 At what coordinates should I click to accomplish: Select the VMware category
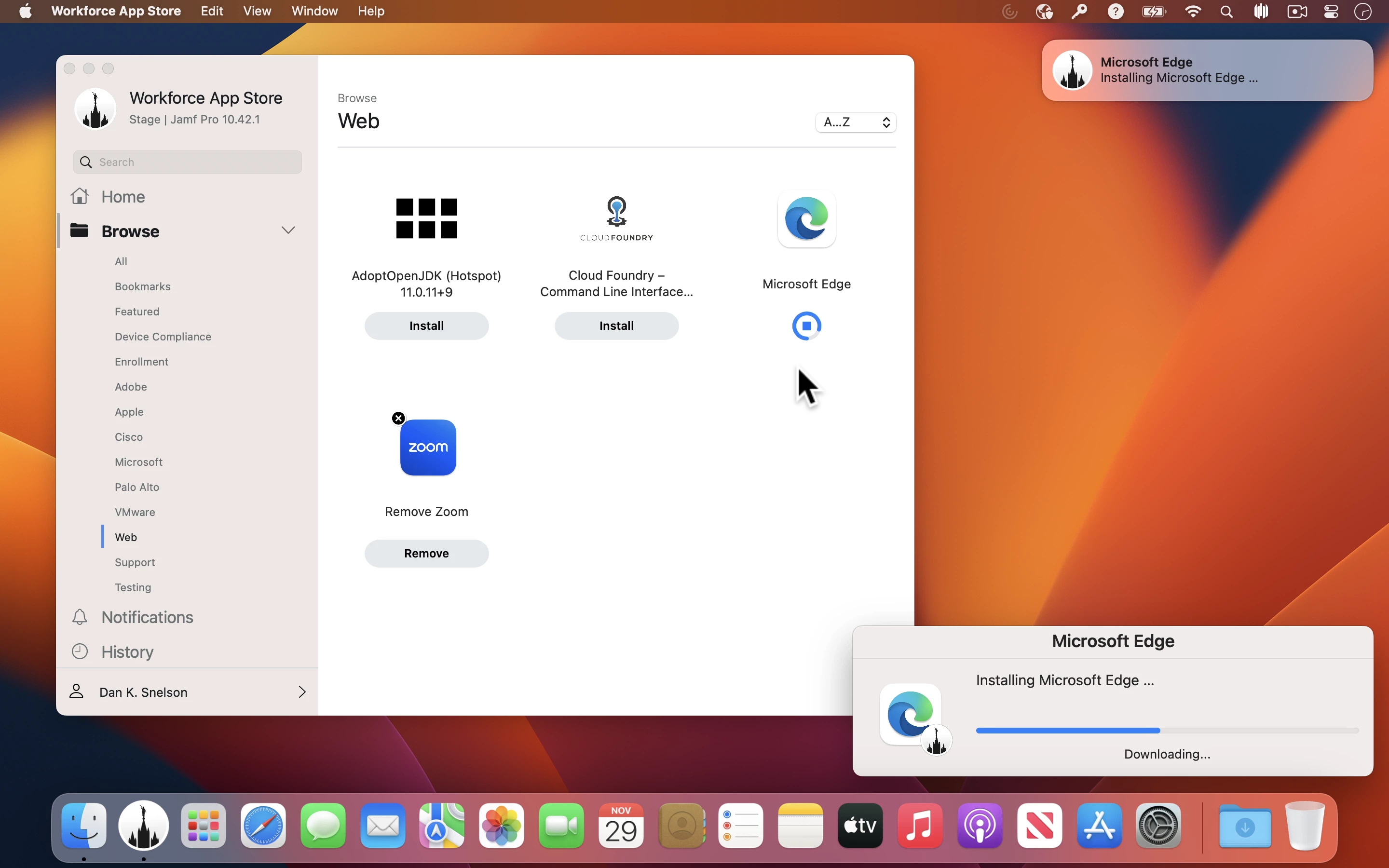click(135, 512)
